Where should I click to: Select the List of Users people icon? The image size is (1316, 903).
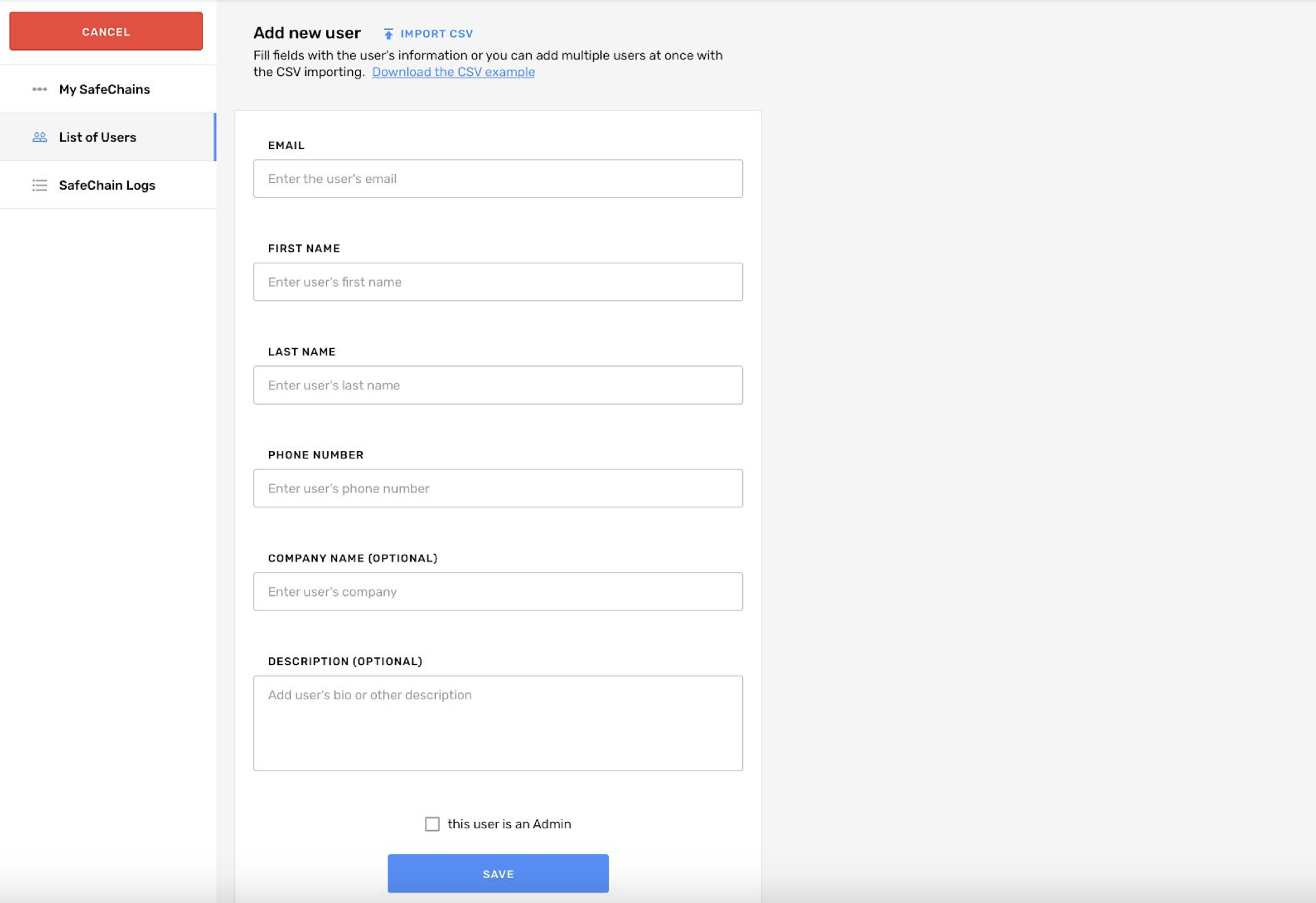[39, 137]
